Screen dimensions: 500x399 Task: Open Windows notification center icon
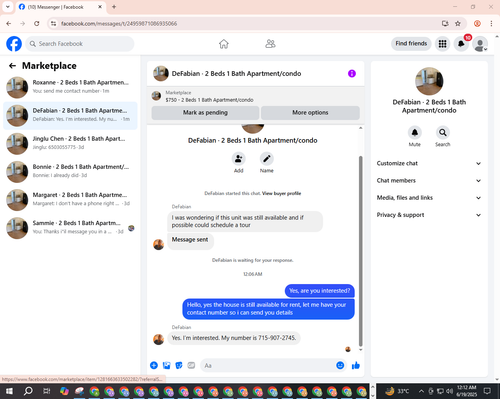point(487,391)
